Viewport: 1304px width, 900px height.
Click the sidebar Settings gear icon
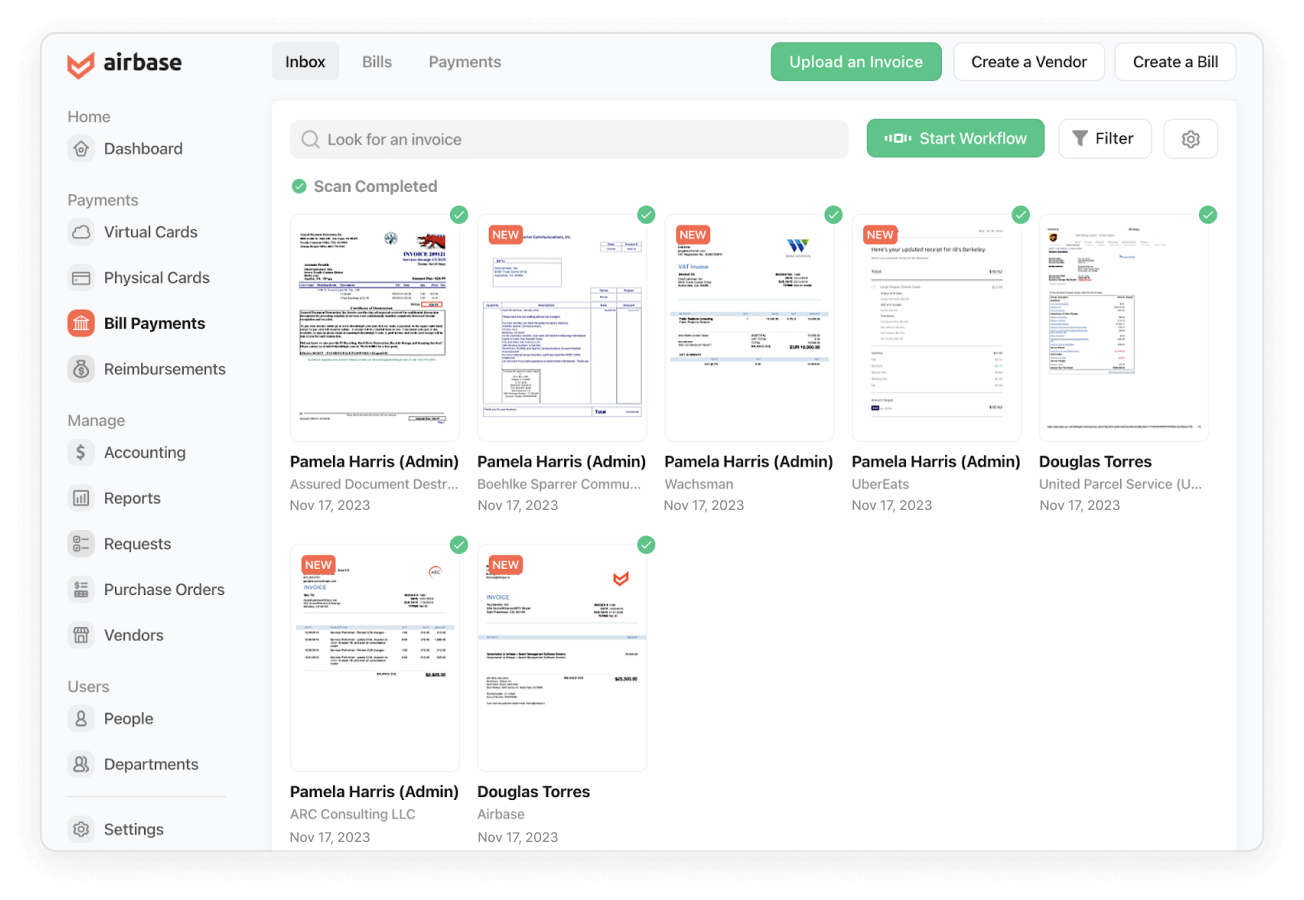tap(81, 829)
